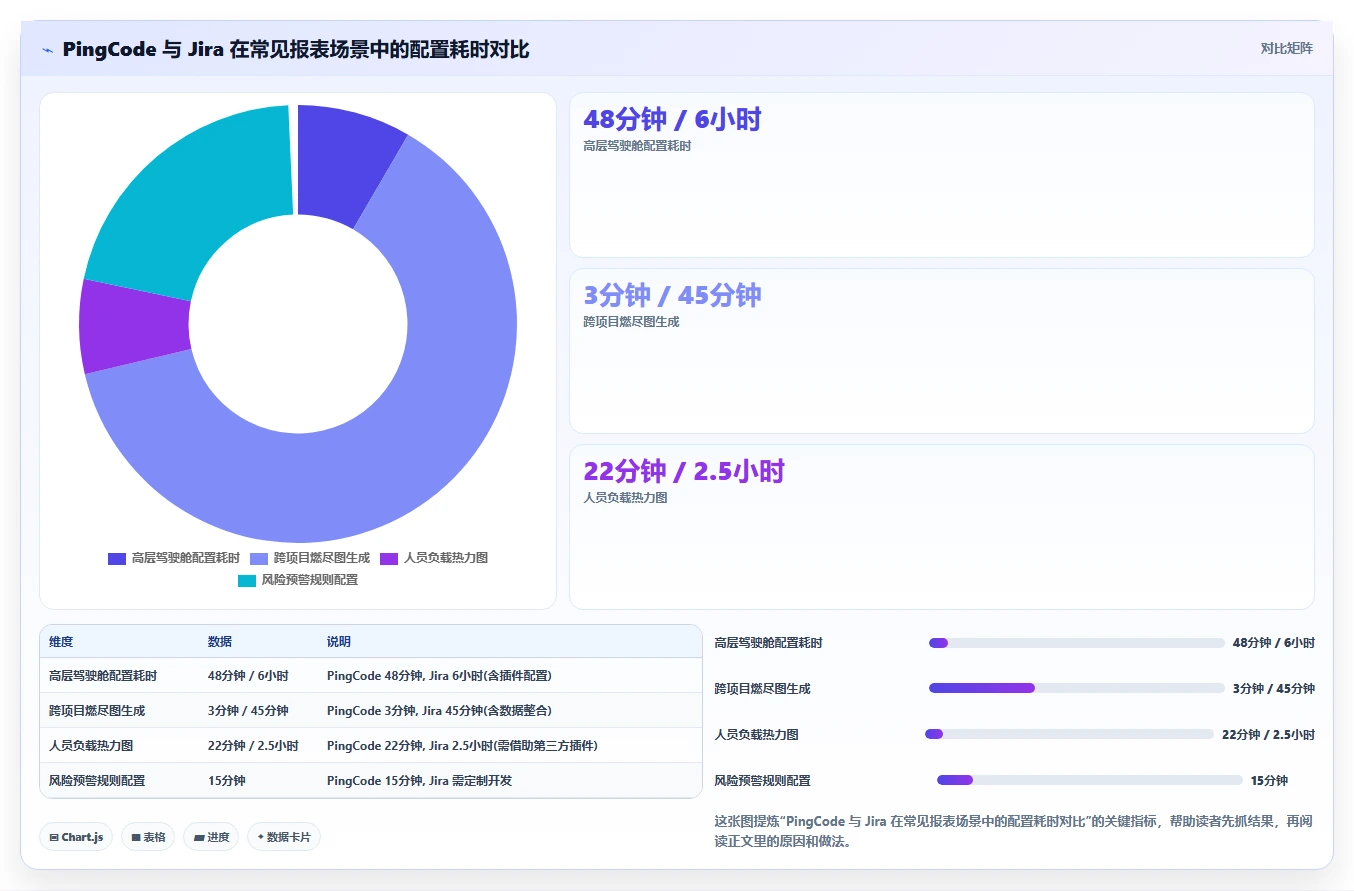Click the 风险预警规则配置 progress row label
Viewport: 1354px width, 891px height.
pos(763,780)
